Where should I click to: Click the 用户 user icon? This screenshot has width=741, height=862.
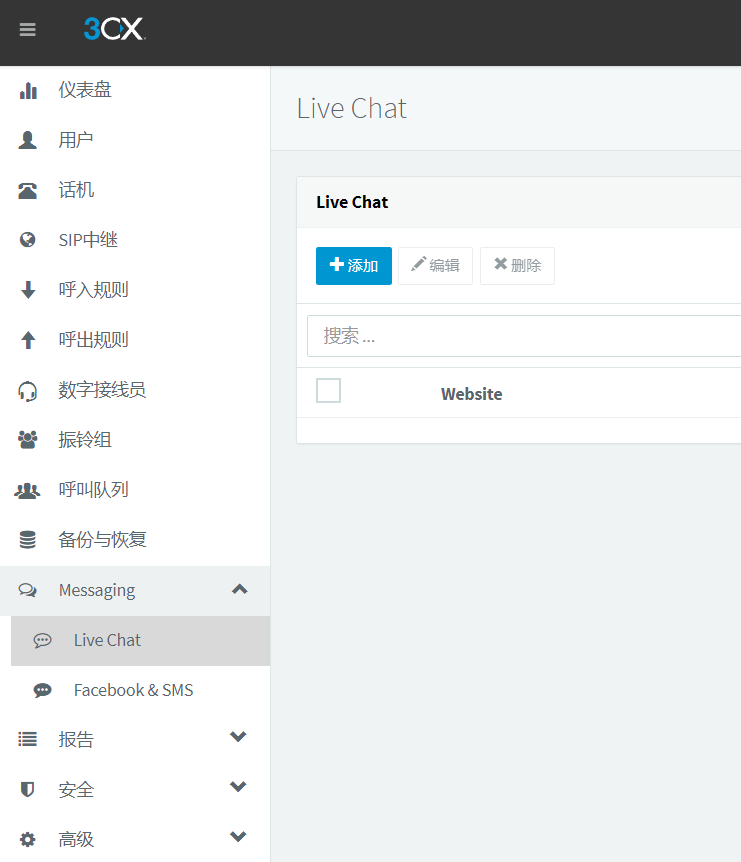(x=27, y=140)
